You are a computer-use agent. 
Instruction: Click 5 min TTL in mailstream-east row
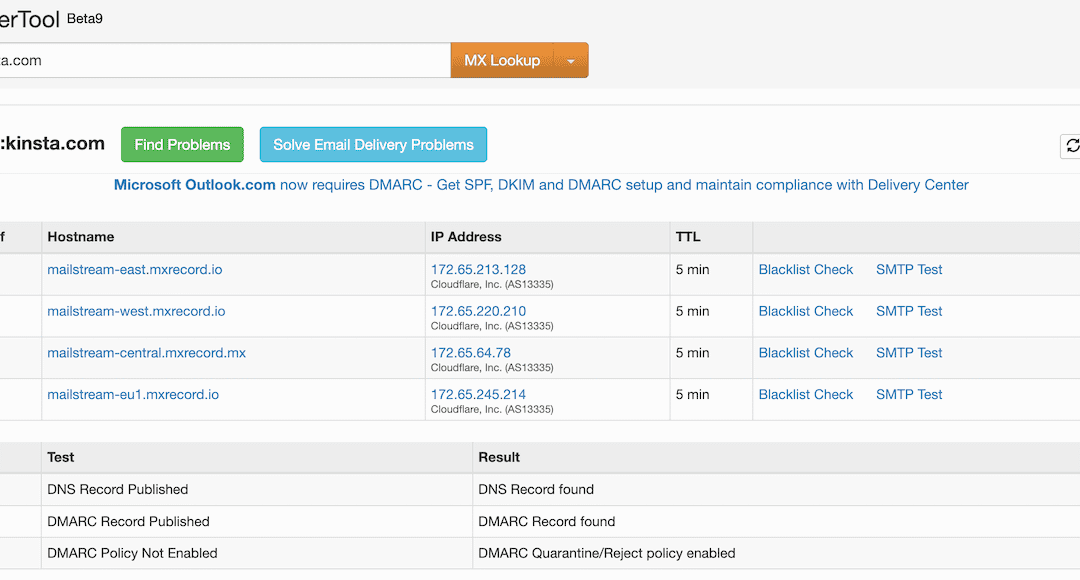(692, 269)
